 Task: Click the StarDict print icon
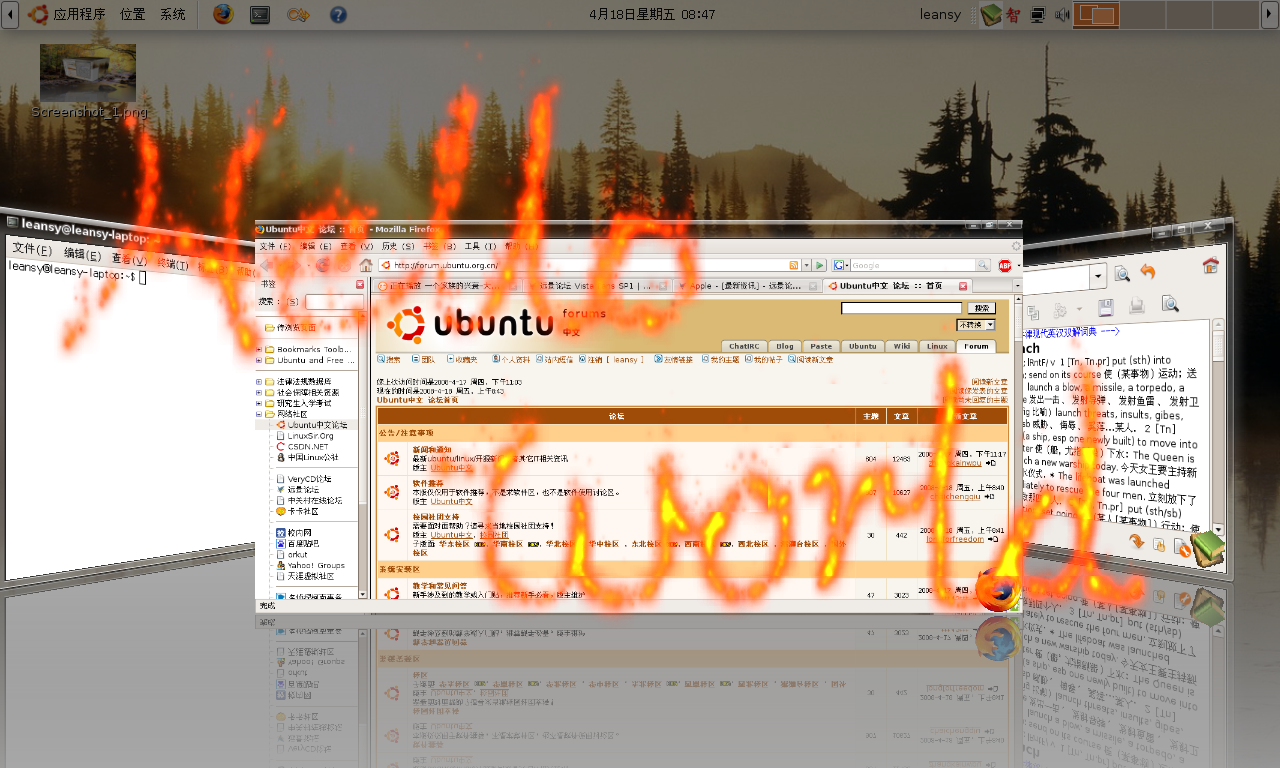click(1137, 305)
